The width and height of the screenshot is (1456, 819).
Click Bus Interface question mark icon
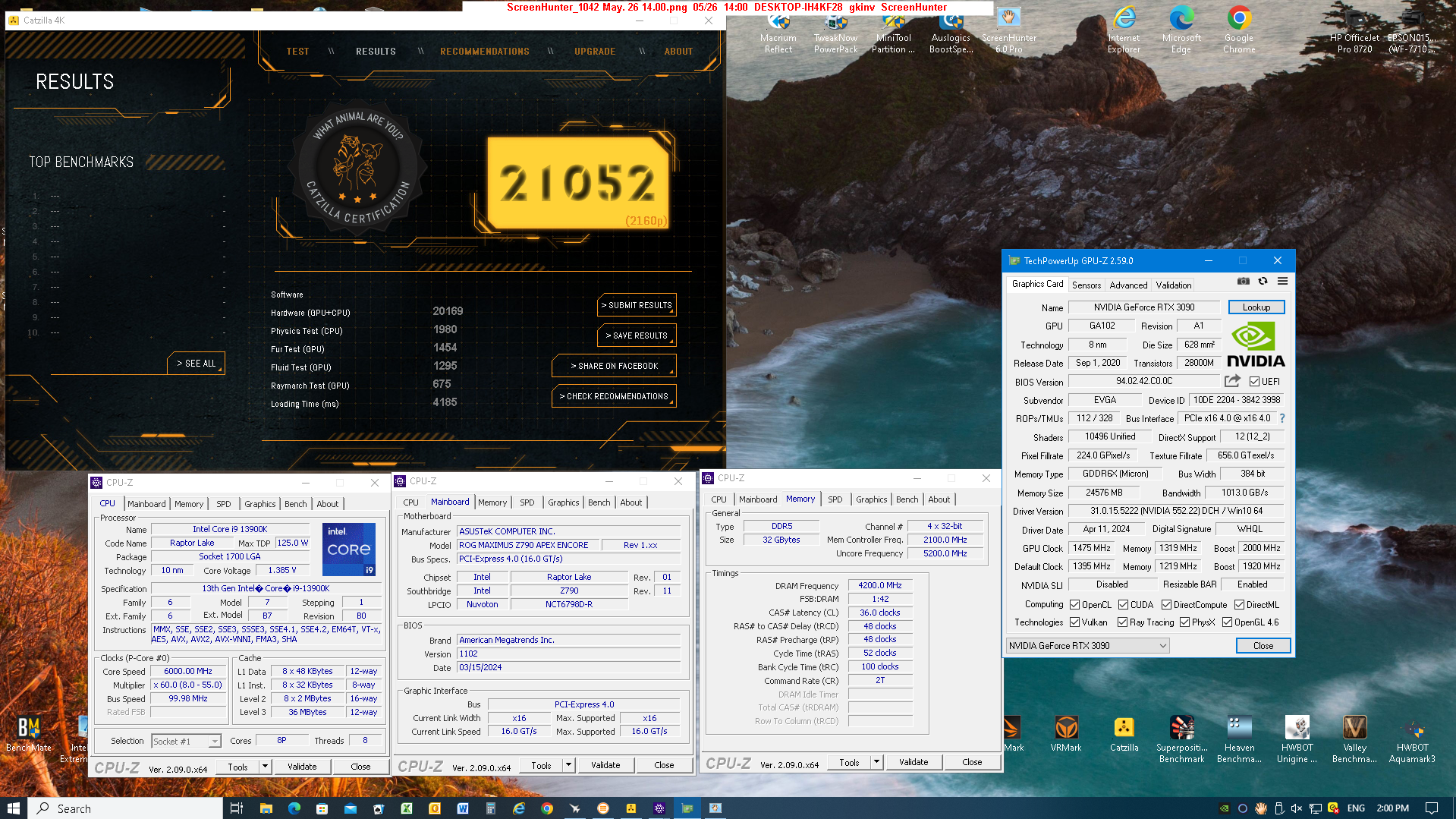1282,418
